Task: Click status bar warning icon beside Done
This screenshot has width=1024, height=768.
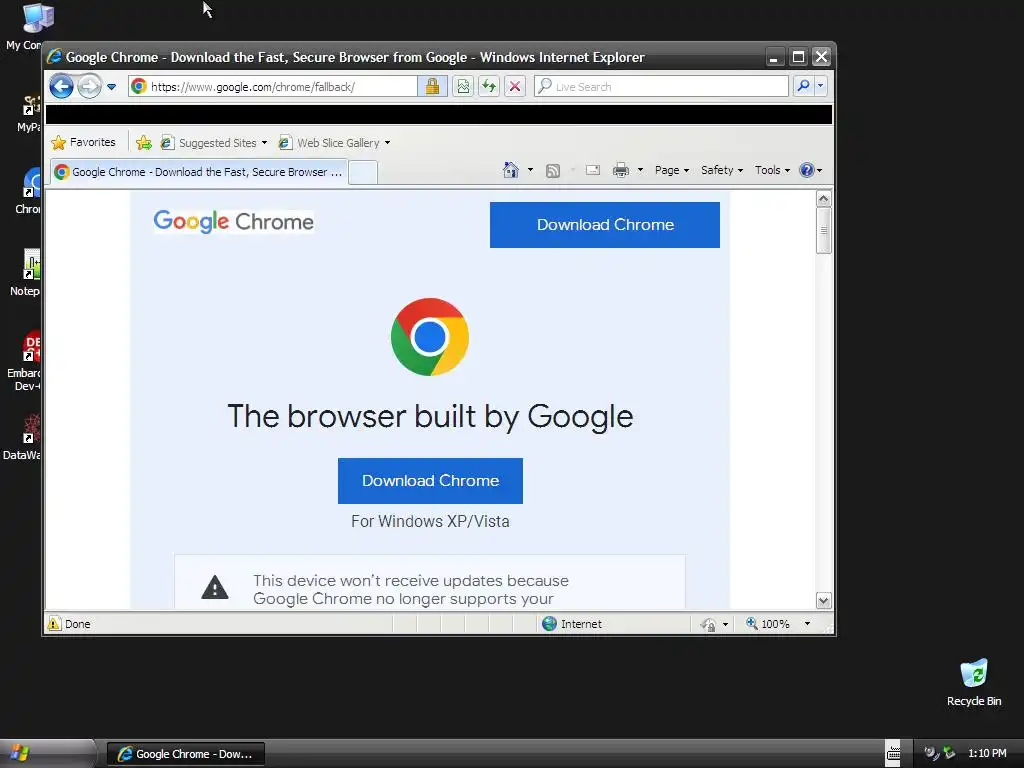Action: pos(54,624)
